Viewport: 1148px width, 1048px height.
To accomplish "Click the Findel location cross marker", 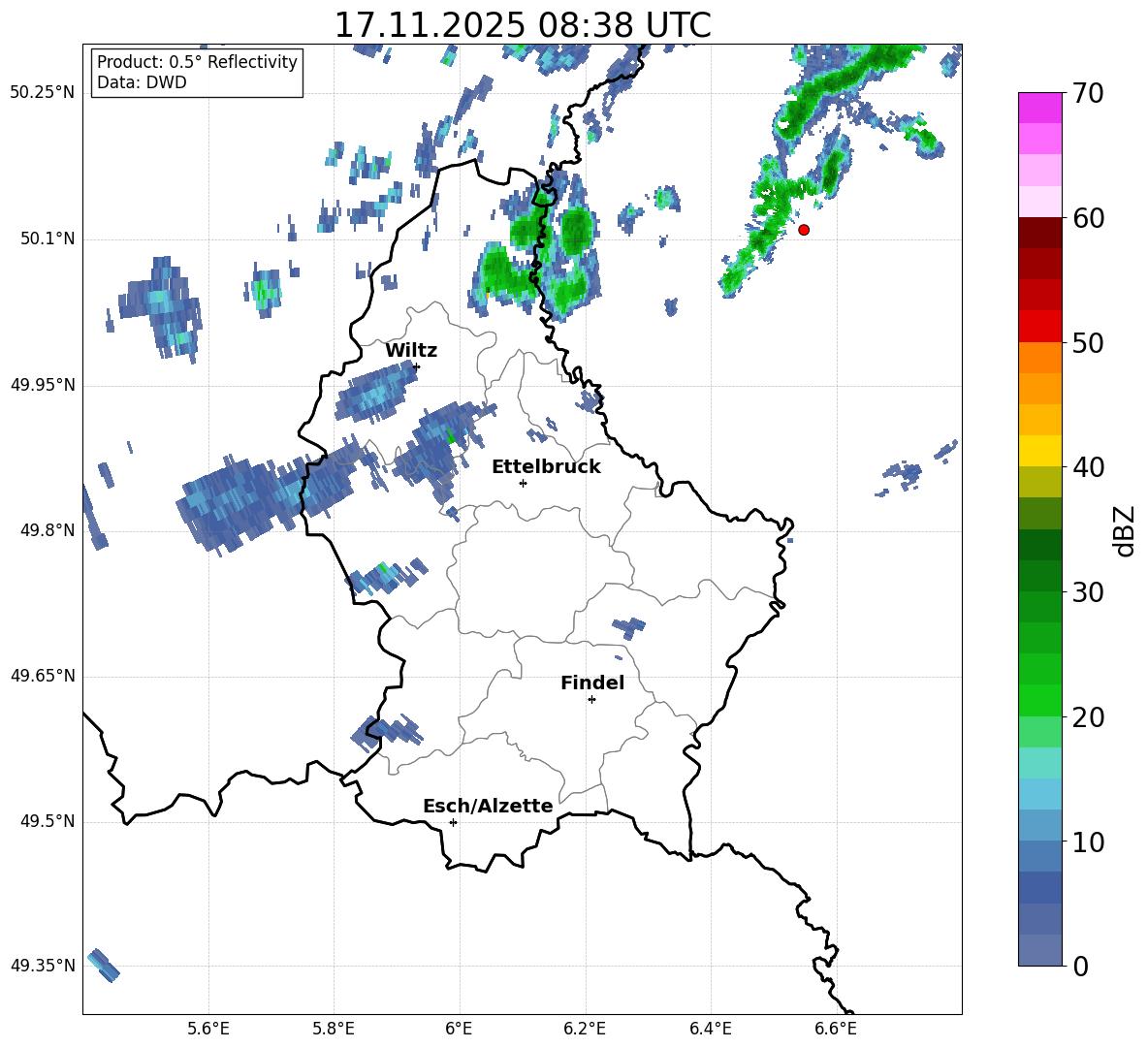I will pos(591,700).
